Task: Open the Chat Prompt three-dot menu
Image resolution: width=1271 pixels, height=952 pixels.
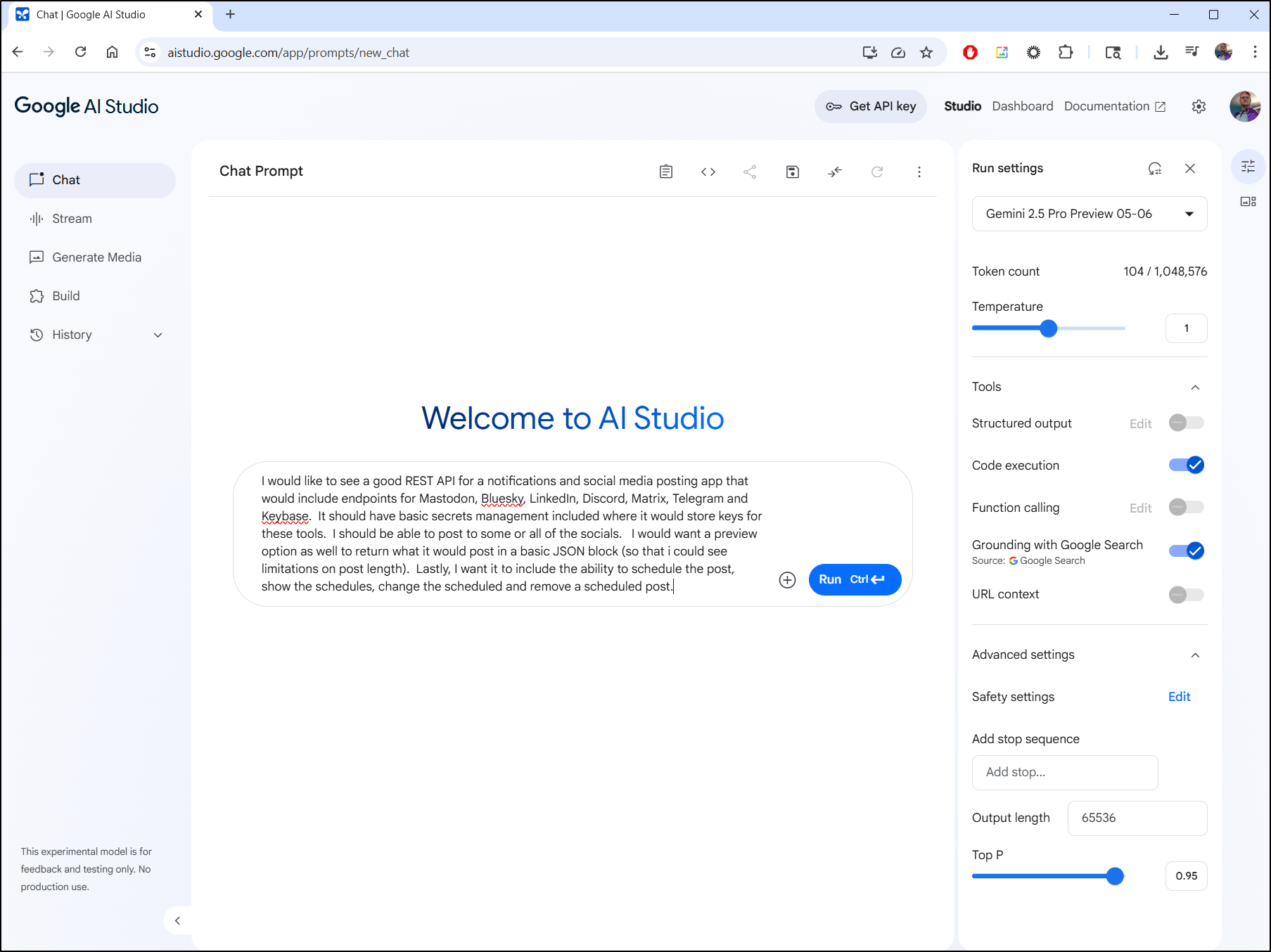Action: (x=919, y=172)
